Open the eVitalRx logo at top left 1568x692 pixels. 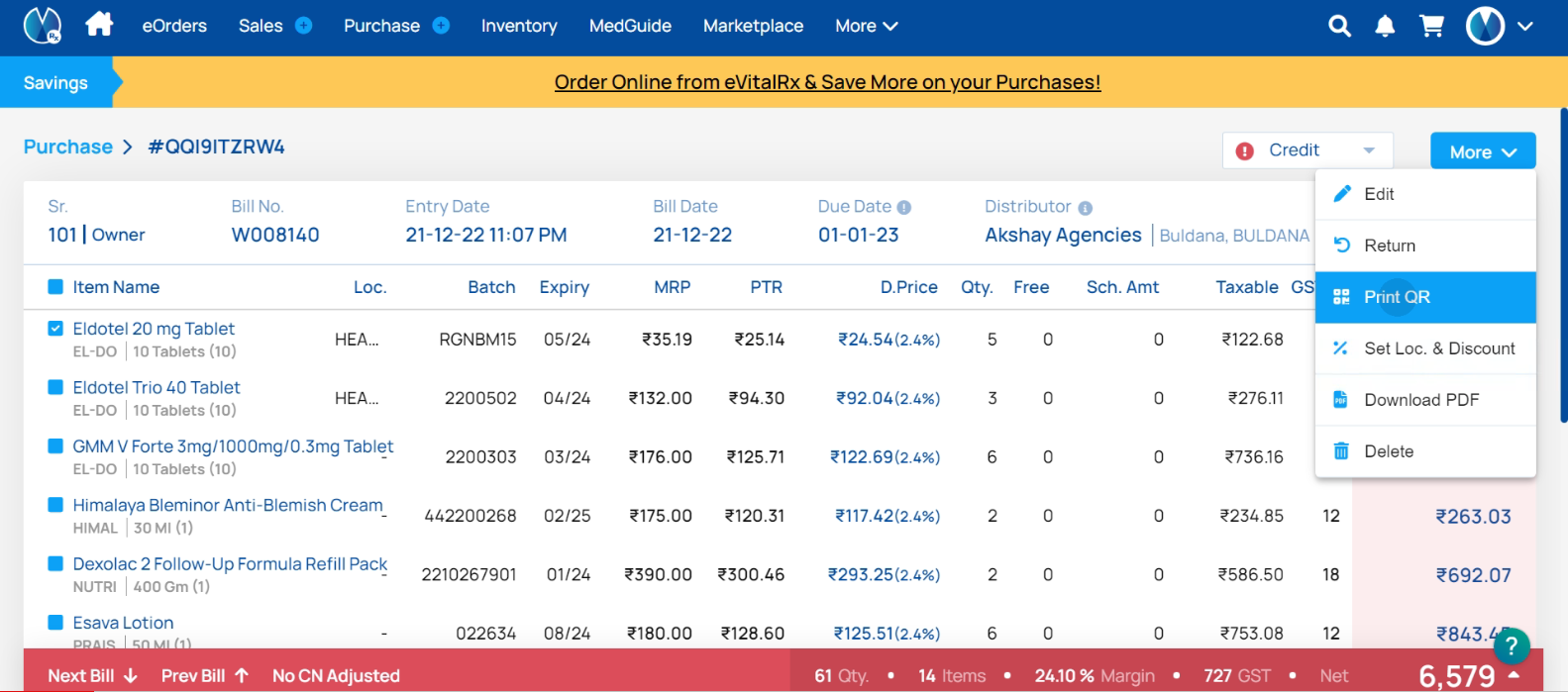point(43,25)
